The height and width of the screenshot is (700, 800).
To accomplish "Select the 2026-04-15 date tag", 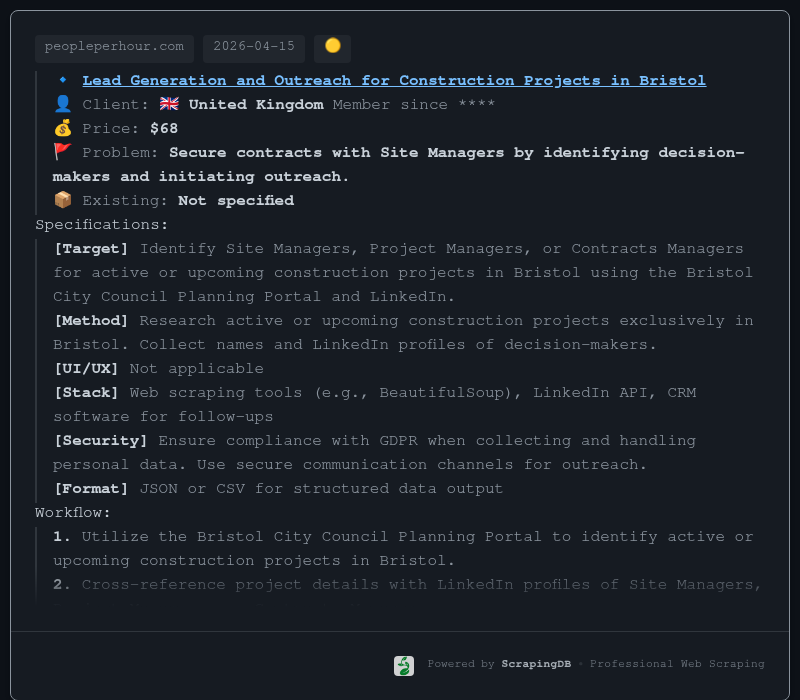I will [254, 47].
